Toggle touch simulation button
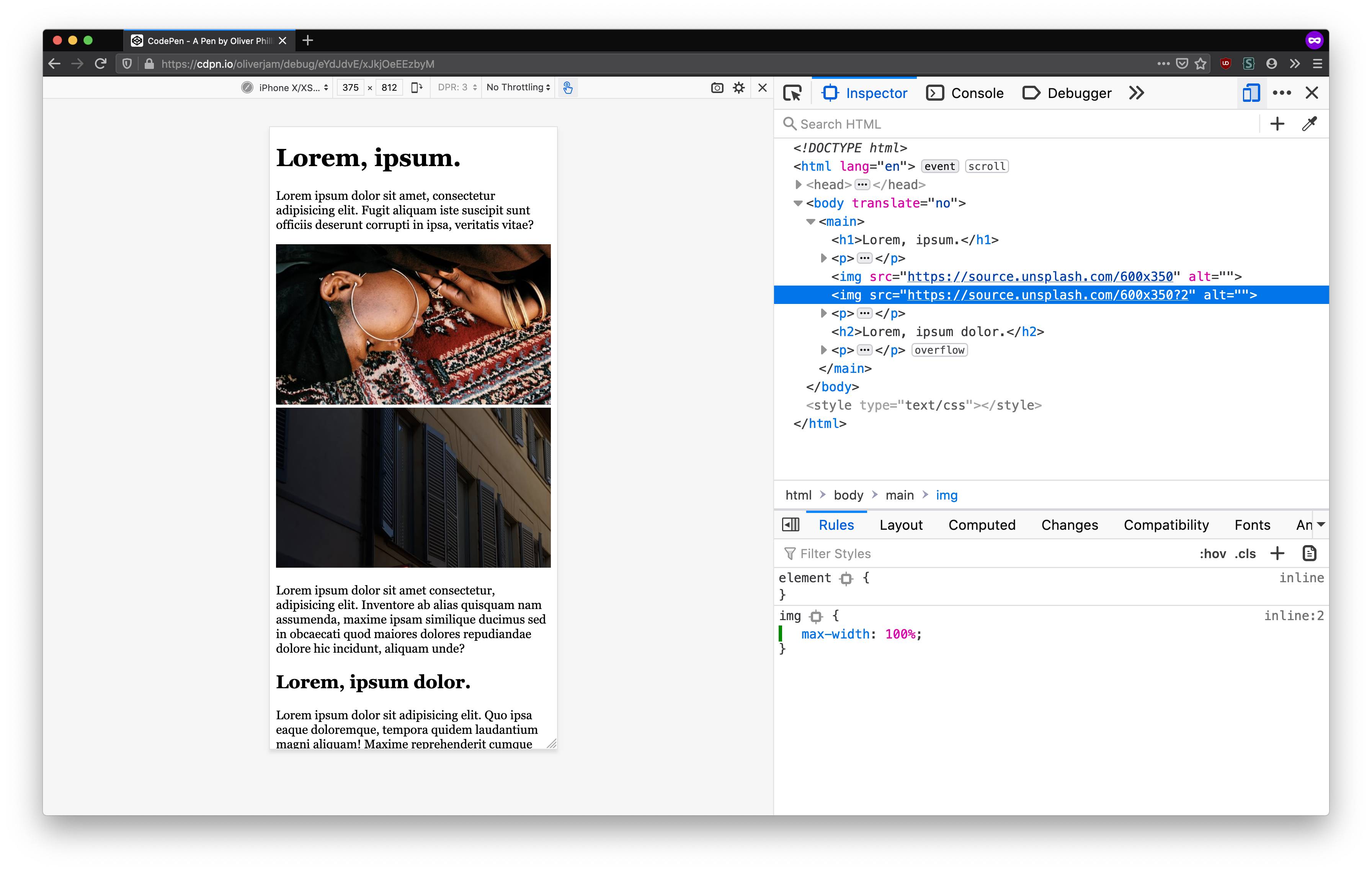Image resolution: width=1372 pixels, height=872 pixels. click(567, 88)
